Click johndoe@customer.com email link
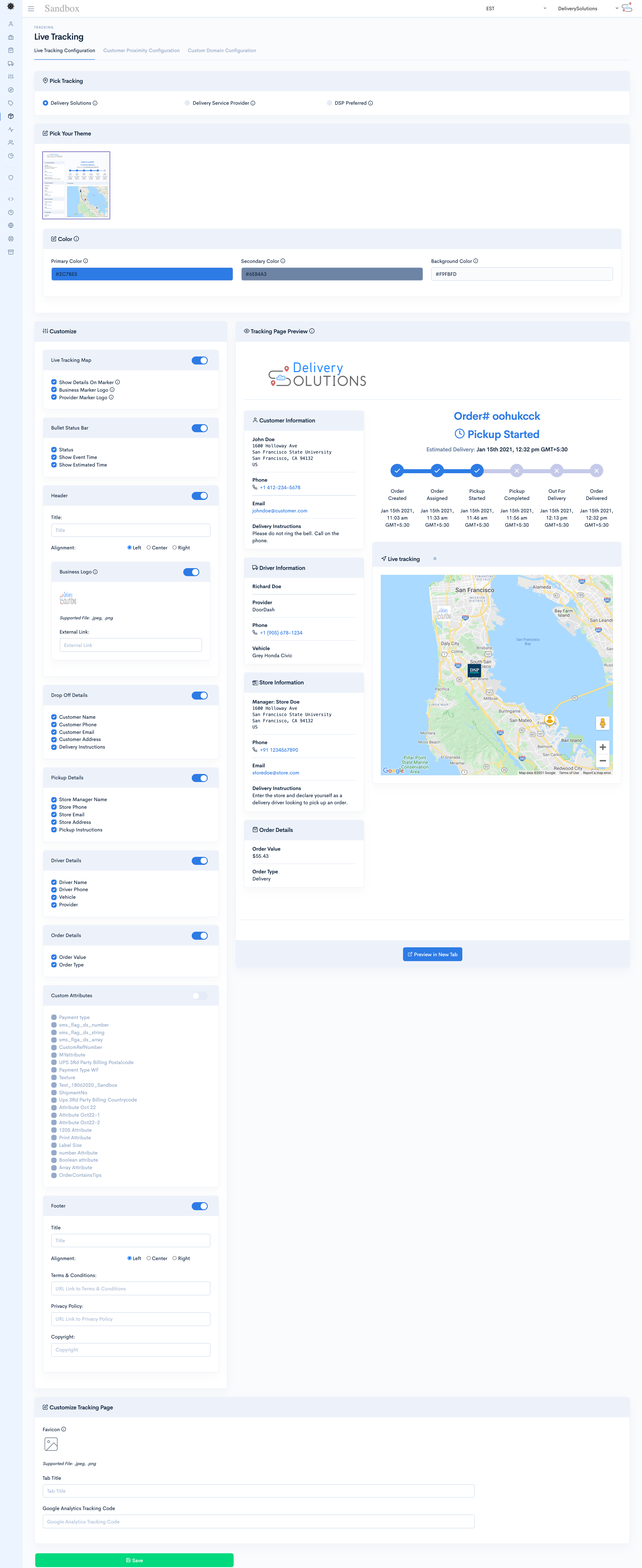Screen dimensions: 642x1568 280,511
